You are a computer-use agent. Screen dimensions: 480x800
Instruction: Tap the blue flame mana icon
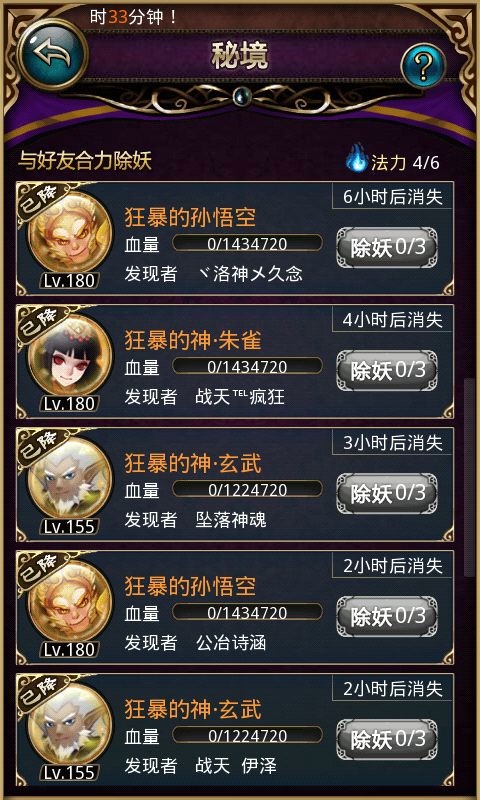click(356, 158)
